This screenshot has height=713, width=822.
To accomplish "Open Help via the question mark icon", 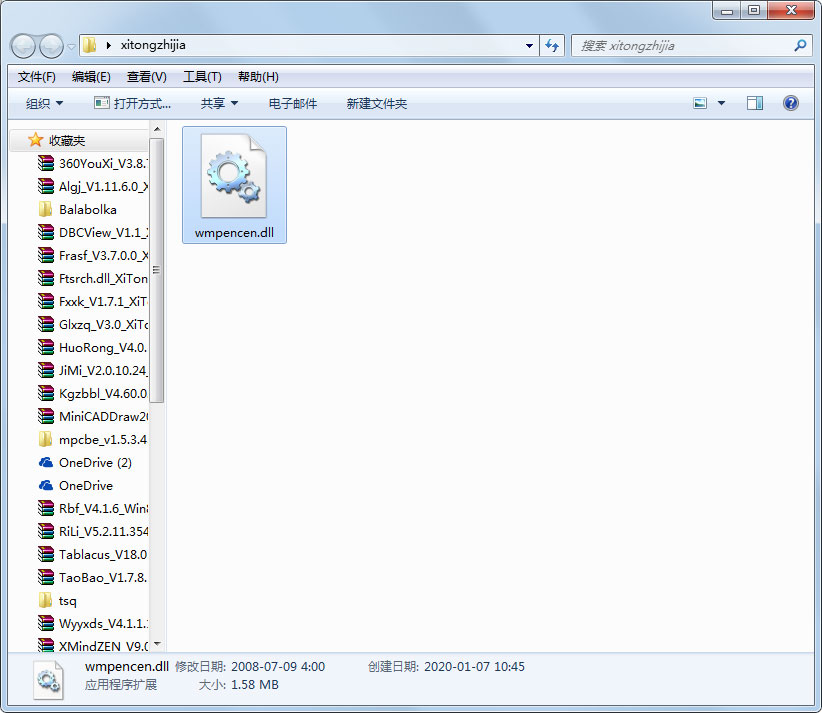I will [790, 102].
